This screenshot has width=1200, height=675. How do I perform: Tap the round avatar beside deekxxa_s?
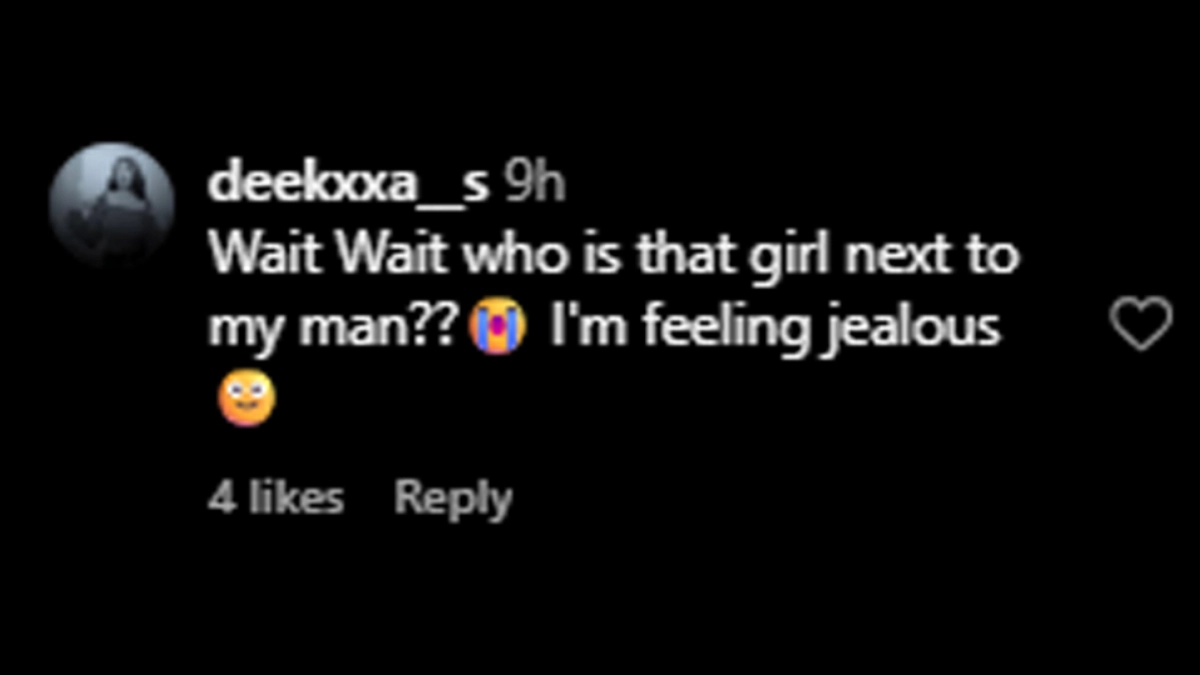click(112, 205)
